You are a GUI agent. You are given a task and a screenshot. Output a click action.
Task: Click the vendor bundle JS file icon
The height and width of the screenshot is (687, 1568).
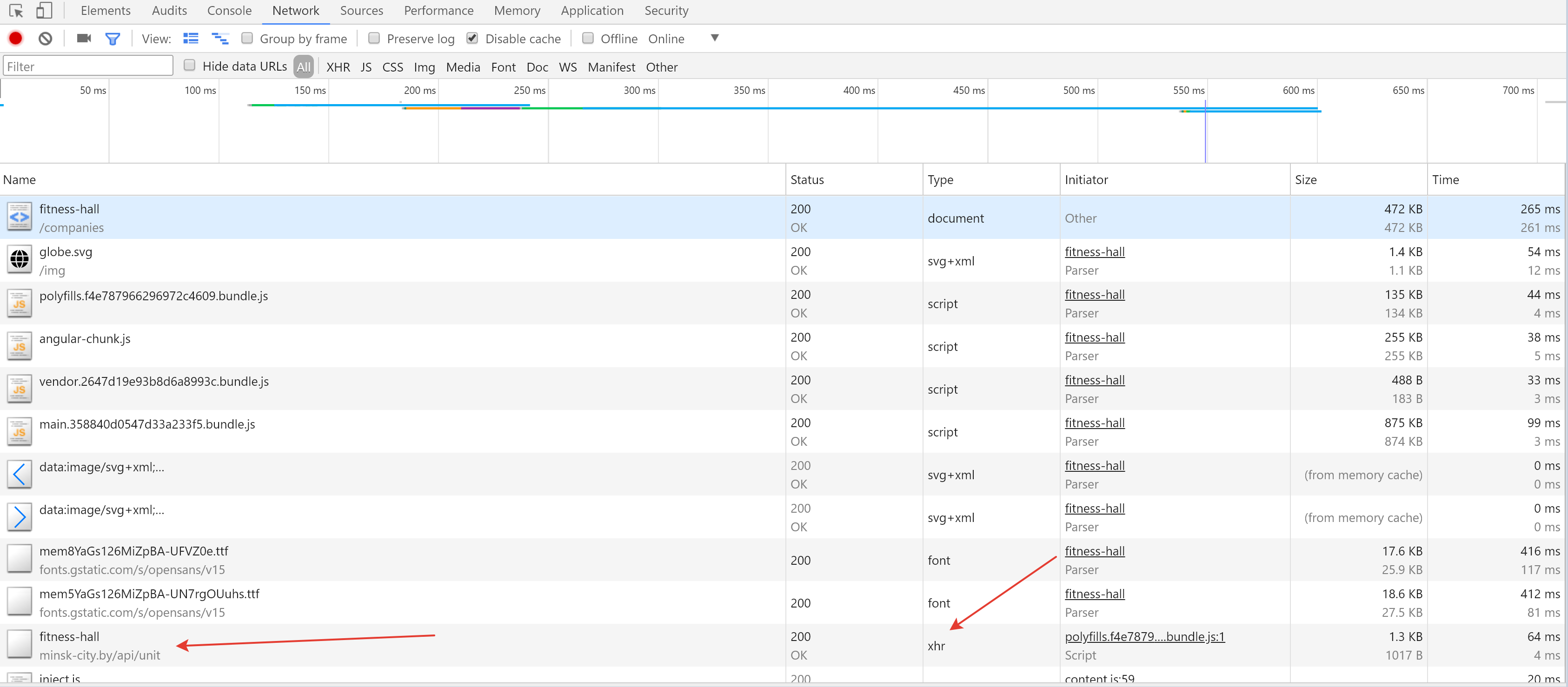coord(20,388)
